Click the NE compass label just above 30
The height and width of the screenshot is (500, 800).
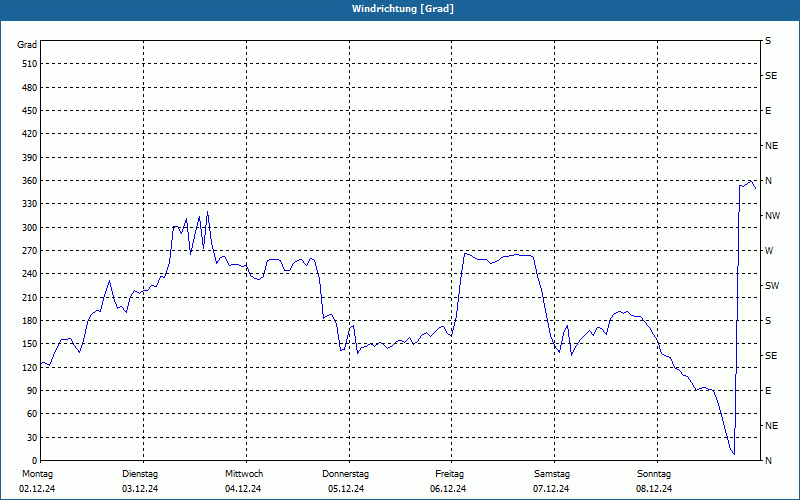(771, 426)
